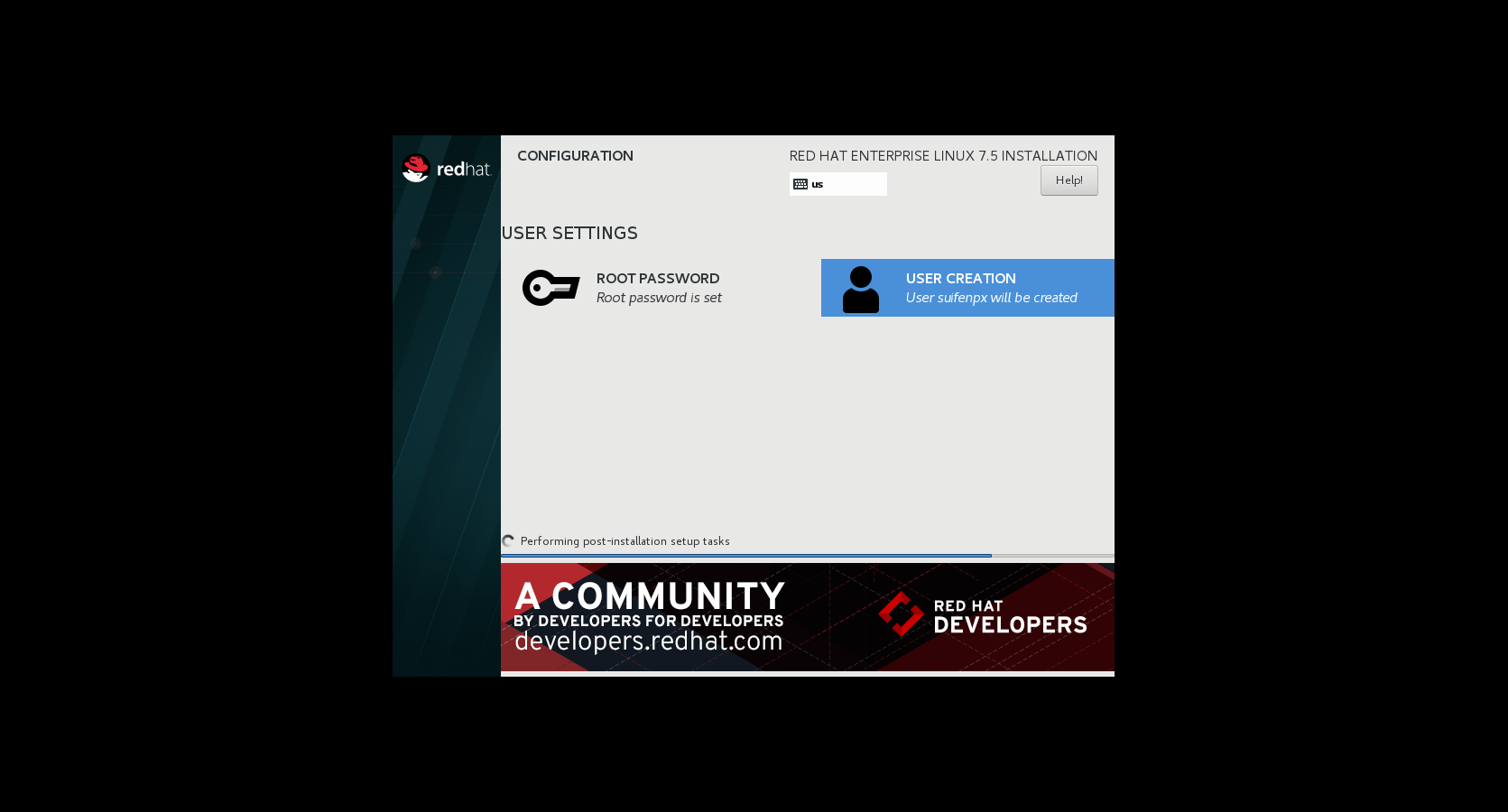The height and width of the screenshot is (812, 1508).
Task: Click the Red Hat Developers logo icon
Action: point(901,614)
